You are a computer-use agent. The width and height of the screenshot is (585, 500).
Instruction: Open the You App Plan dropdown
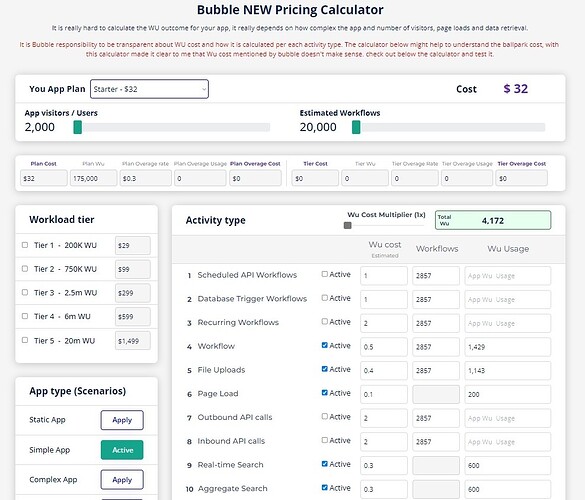tap(149, 89)
